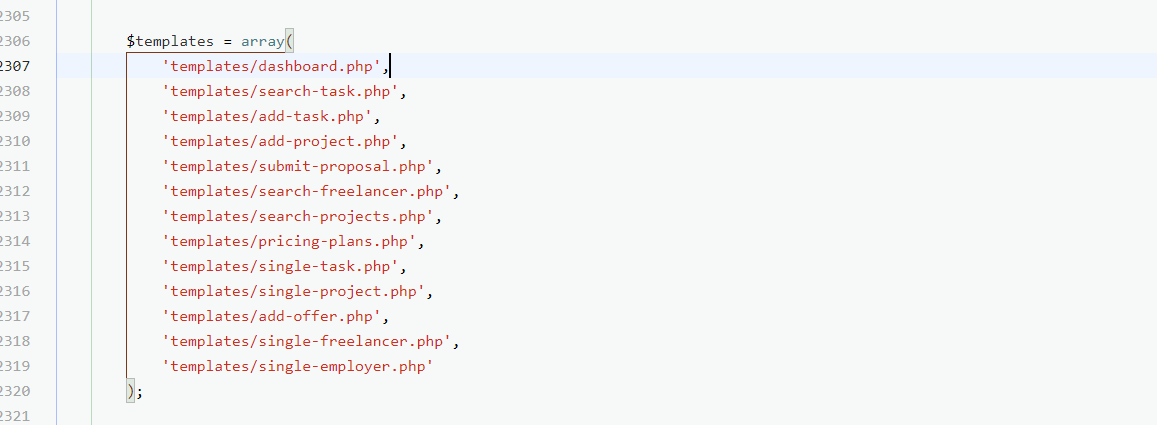Click the $templates variable name
This screenshot has height=425, width=1157.
coord(170,42)
